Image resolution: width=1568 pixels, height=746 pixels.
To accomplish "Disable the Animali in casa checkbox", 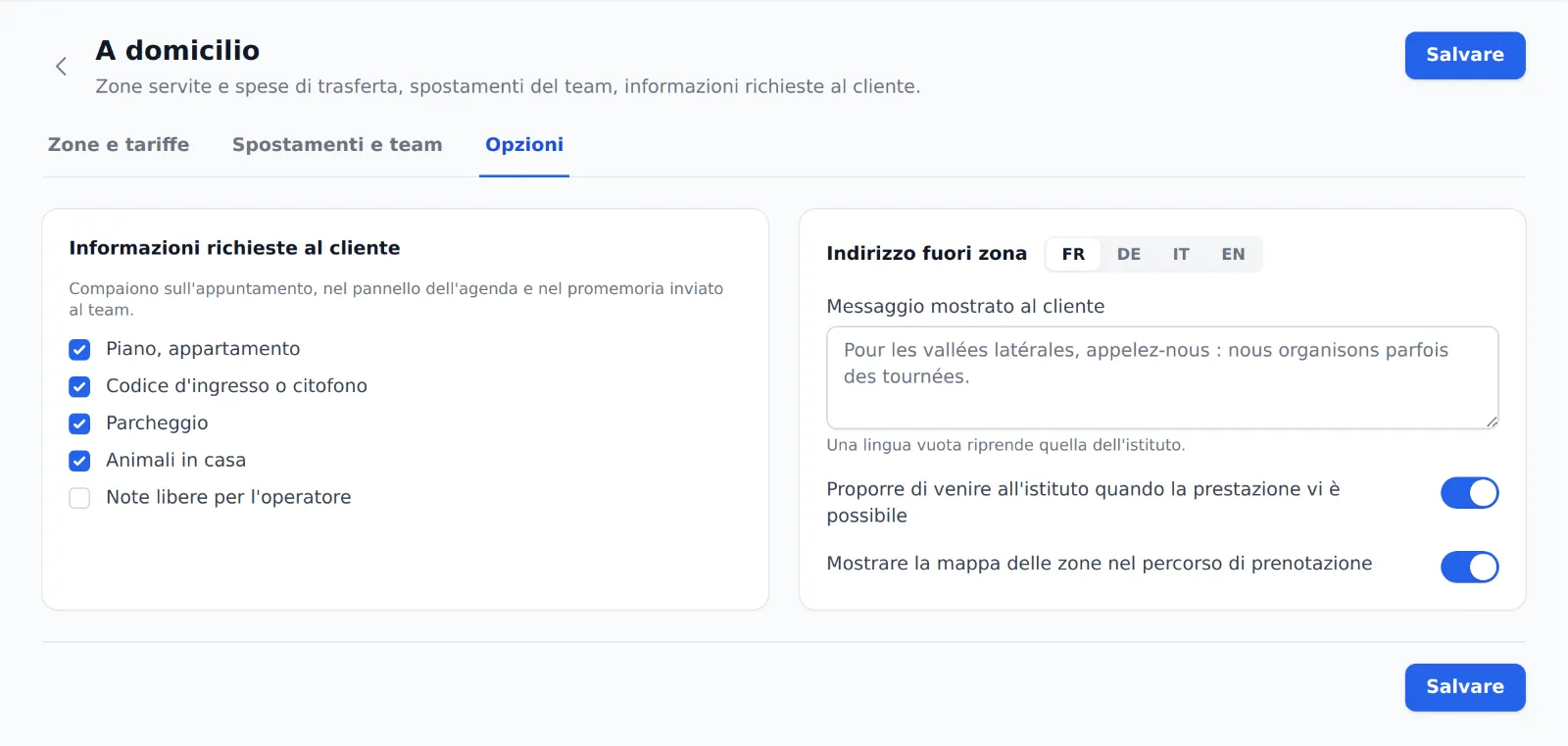I will click(79, 462).
